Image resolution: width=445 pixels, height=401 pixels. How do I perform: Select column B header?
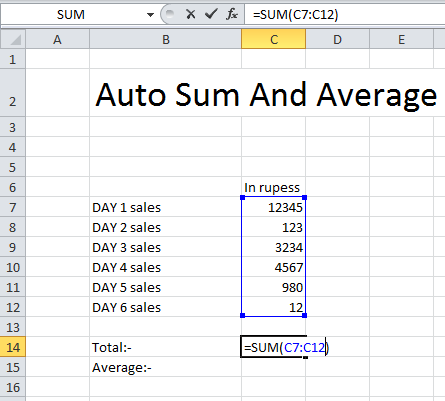tap(166, 39)
